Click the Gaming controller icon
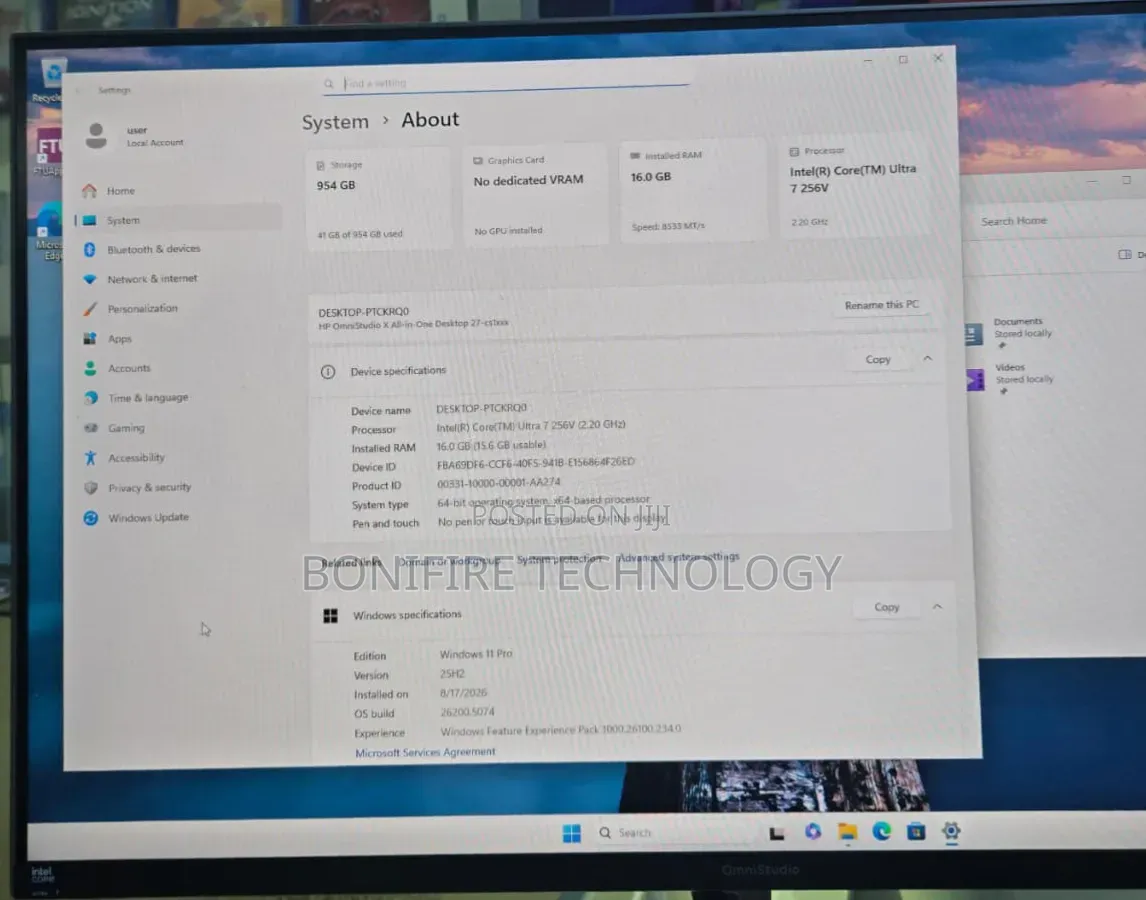1146x900 pixels. click(91, 428)
